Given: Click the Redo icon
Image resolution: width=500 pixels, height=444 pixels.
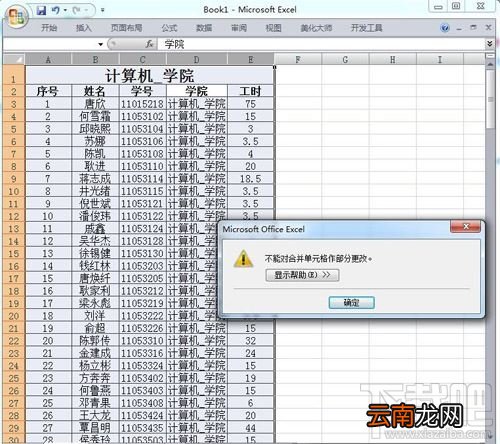Looking at the screenshot, I should (x=77, y=10).
